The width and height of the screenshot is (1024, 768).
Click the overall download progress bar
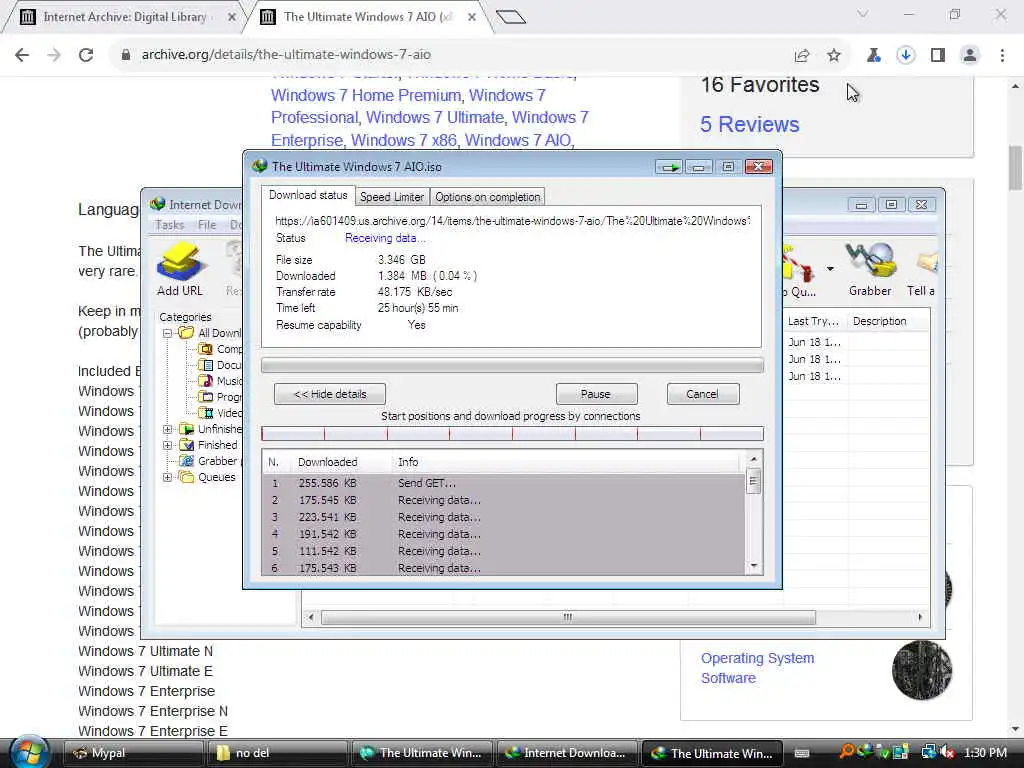[512, 365]
